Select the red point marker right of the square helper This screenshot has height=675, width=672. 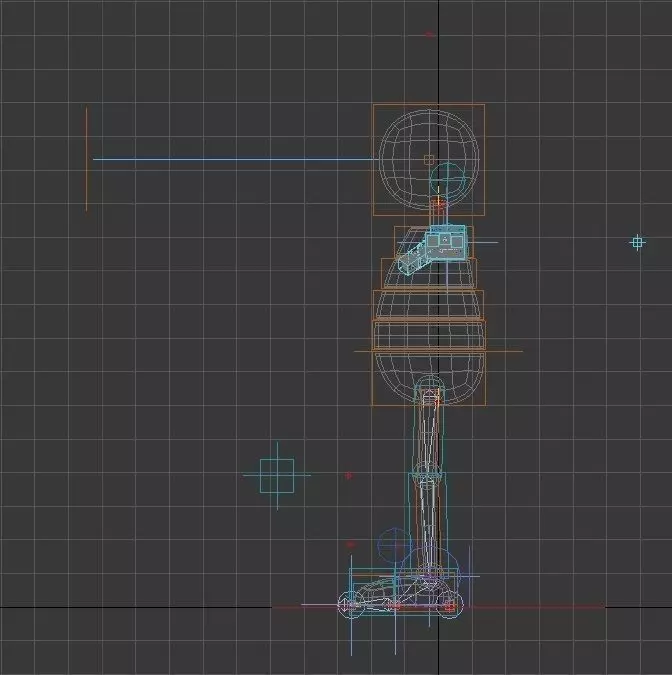pyautogui.click(x=349, y=476)
